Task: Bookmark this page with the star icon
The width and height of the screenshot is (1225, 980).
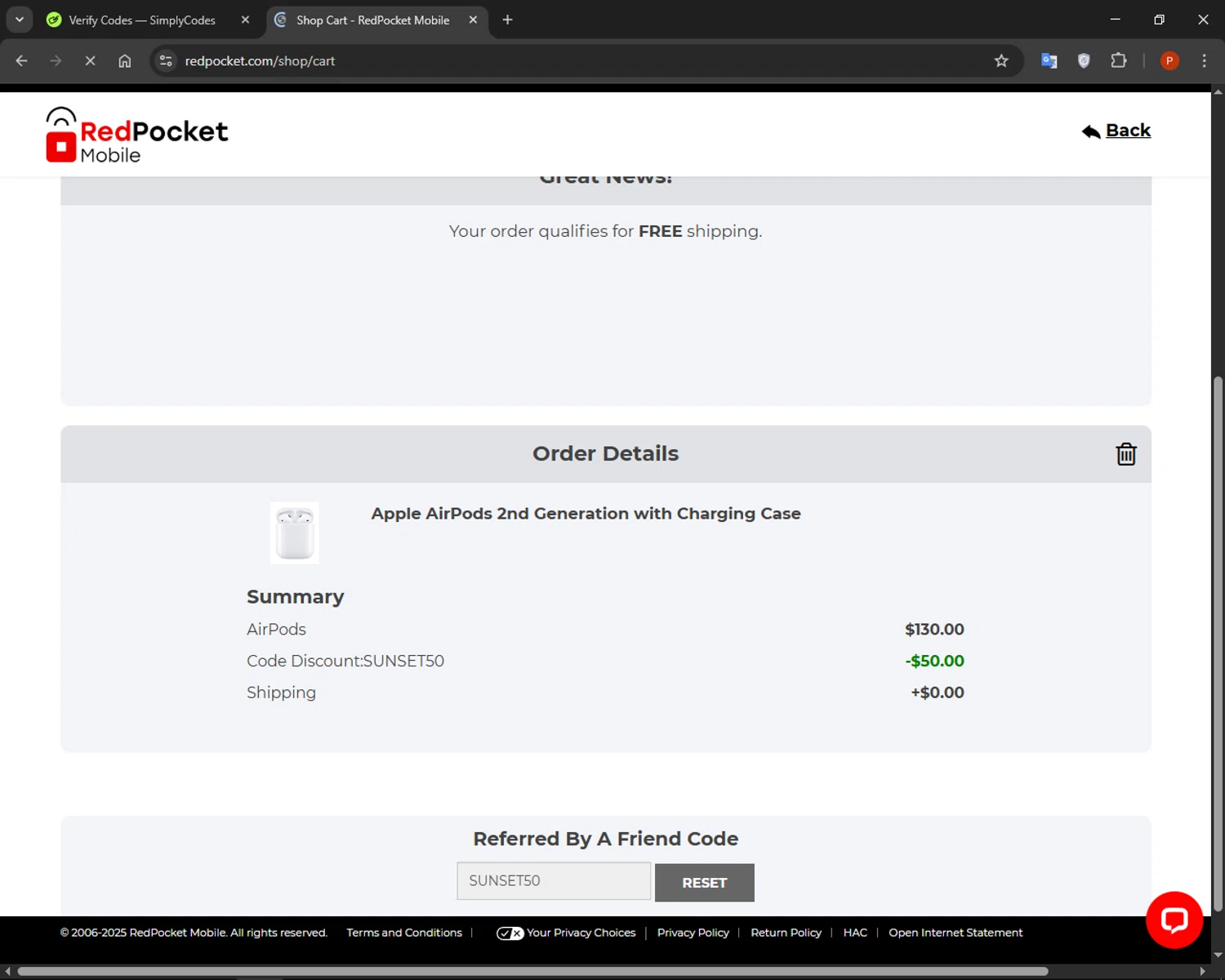Action: pos(1001,60)
